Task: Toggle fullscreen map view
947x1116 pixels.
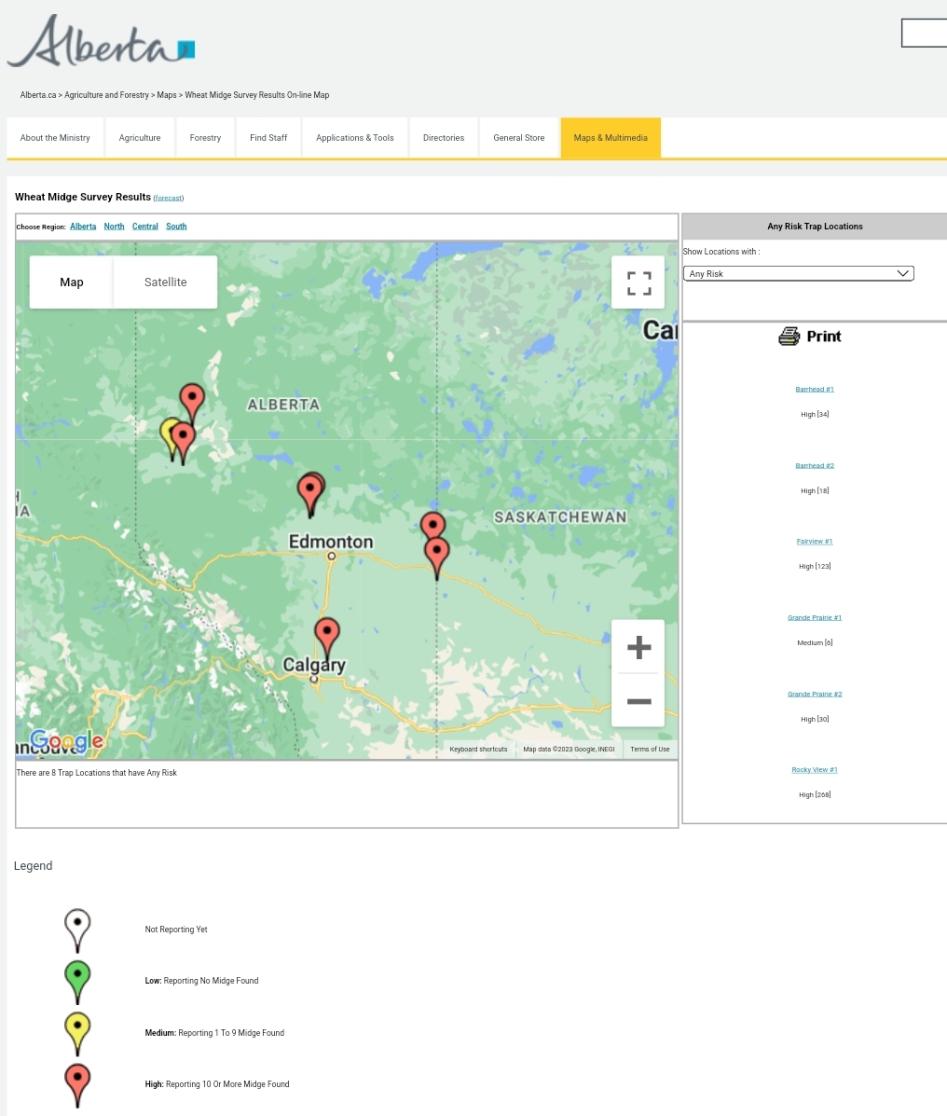Action: click(x=638, y=283)
